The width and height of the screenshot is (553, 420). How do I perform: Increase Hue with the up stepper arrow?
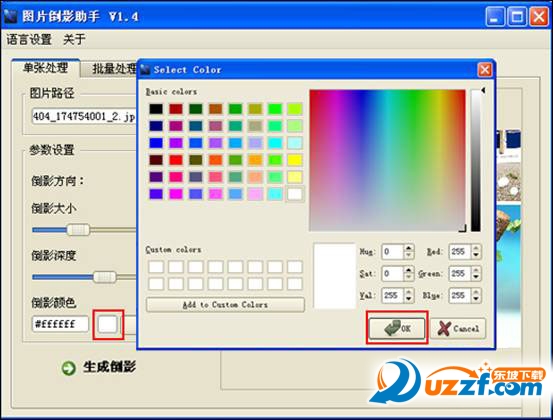(x=408, y=248)
